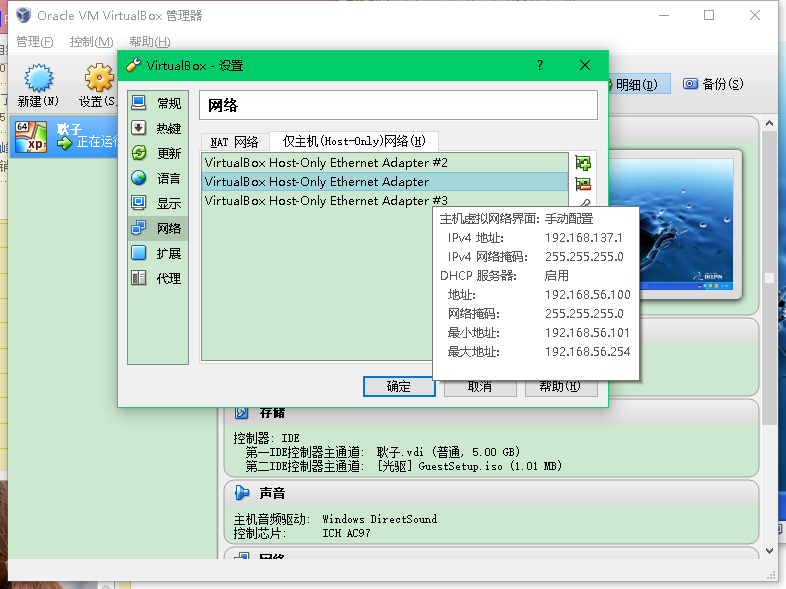
Task: Click the 声音 audio section icon
Action: [242, 493]
